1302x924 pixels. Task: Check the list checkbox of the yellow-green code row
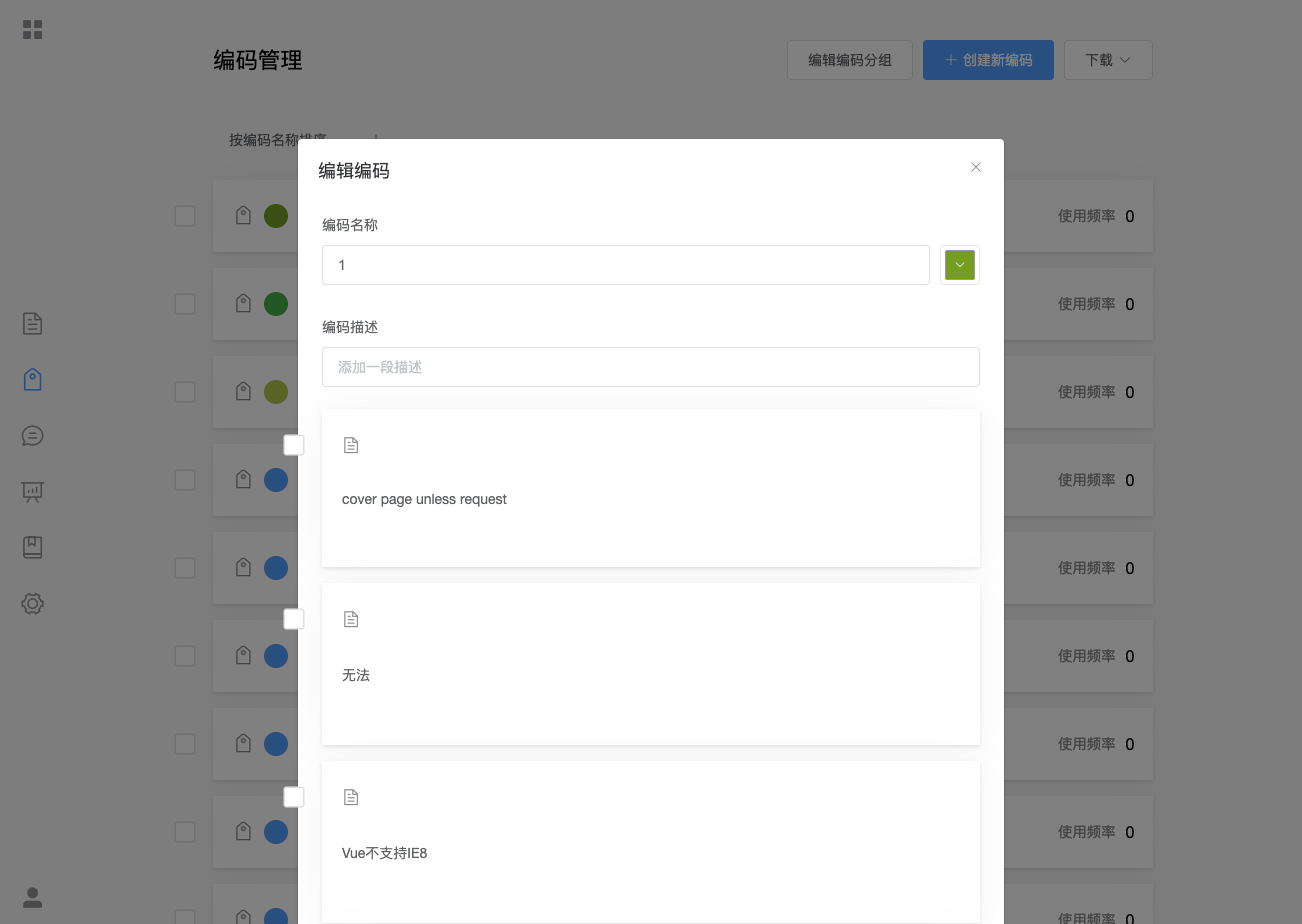coord(185,392)
